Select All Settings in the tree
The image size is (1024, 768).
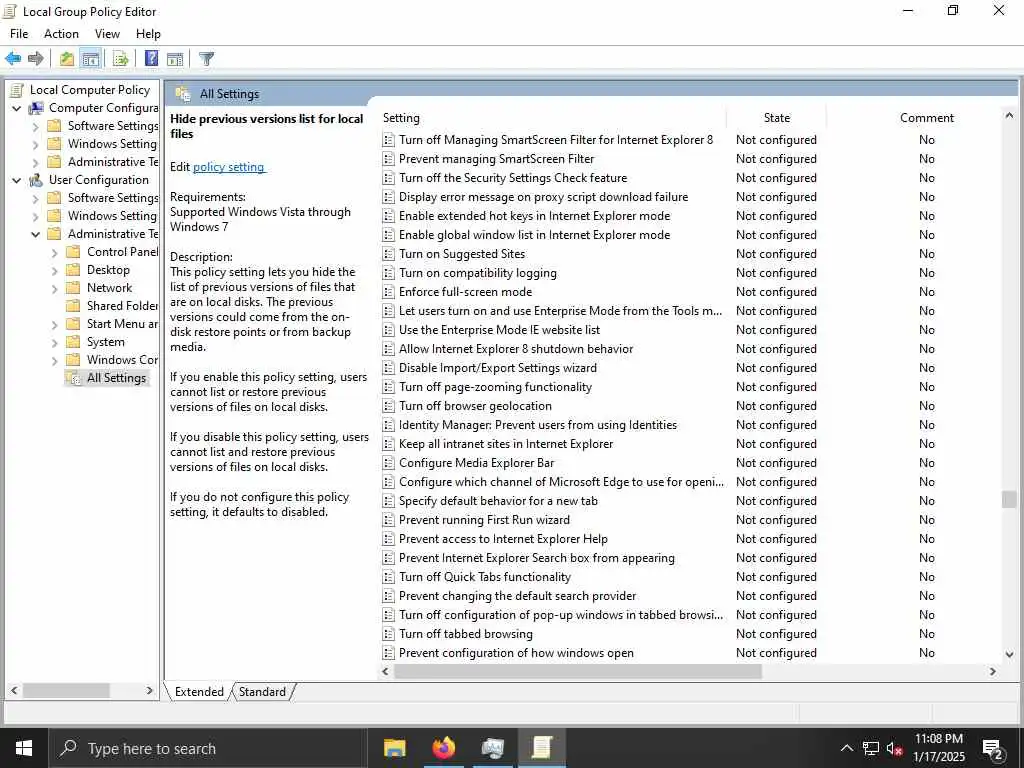(x=116, y=378)
